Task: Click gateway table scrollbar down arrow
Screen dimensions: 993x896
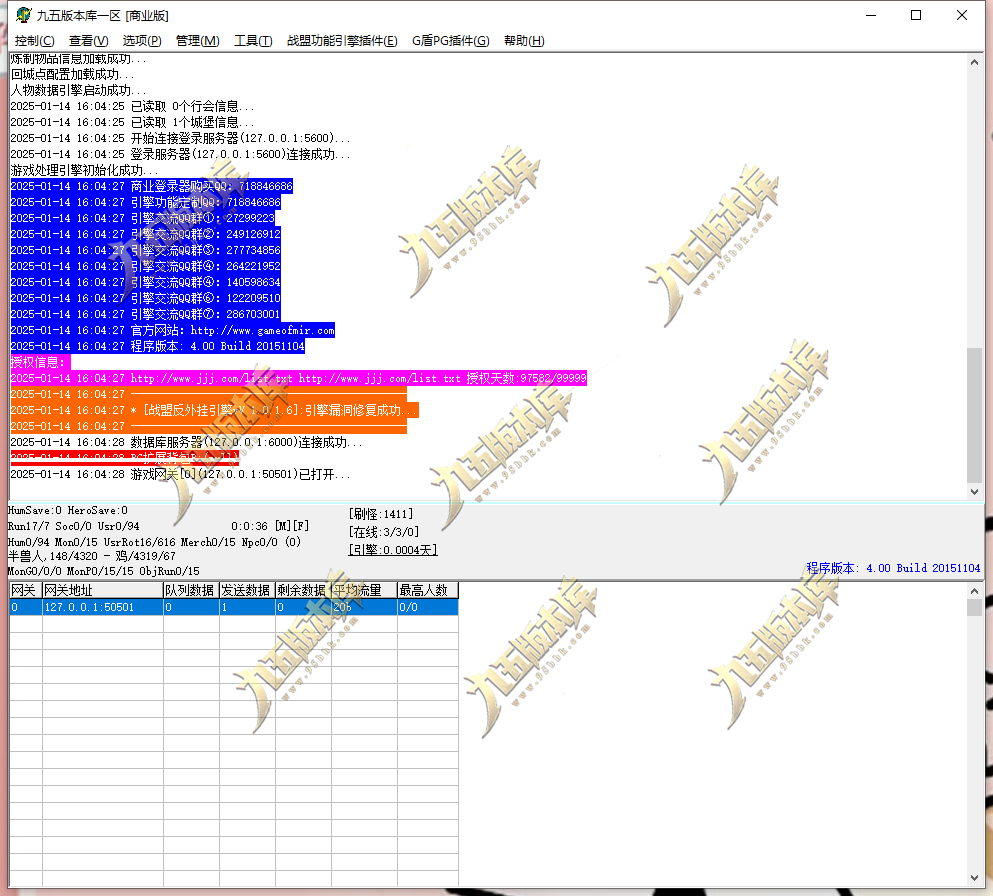Action: [974, 878]
